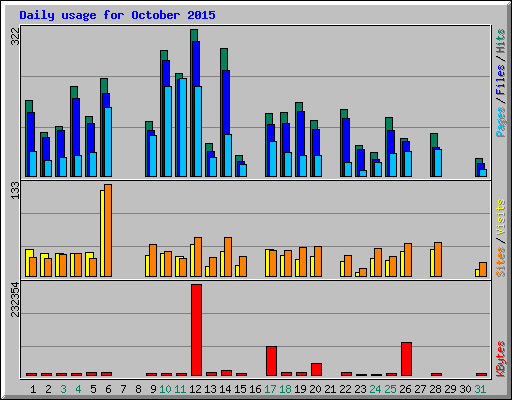Click the 'Hits' legend label
This screenshot has height=400, width=512.
(x=501, y=41)
